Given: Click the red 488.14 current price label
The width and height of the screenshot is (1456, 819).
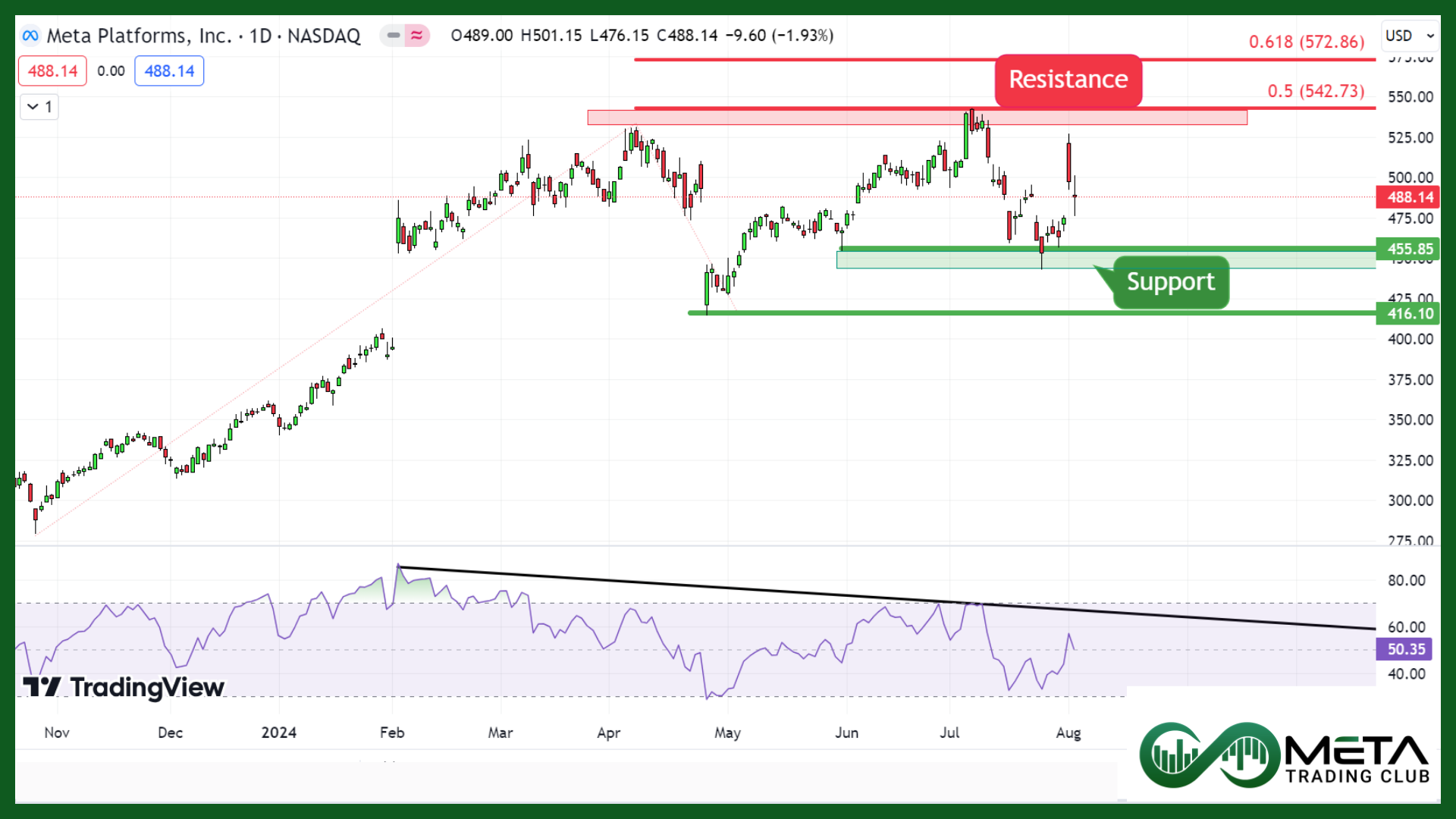Looking at the screenshot, I should click(1409, 197).
